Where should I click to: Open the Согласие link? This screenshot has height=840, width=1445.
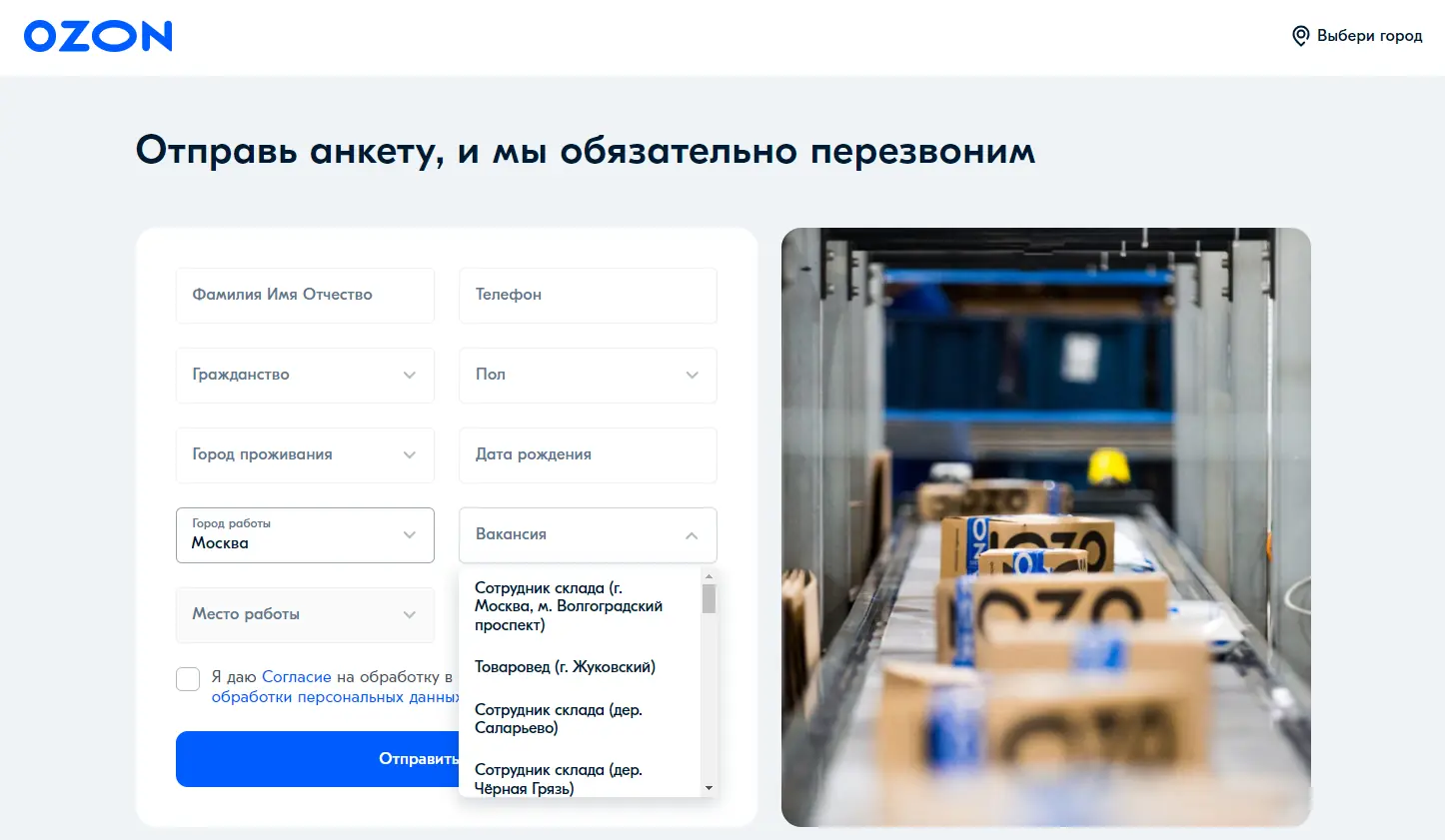(x=296, y=677)
